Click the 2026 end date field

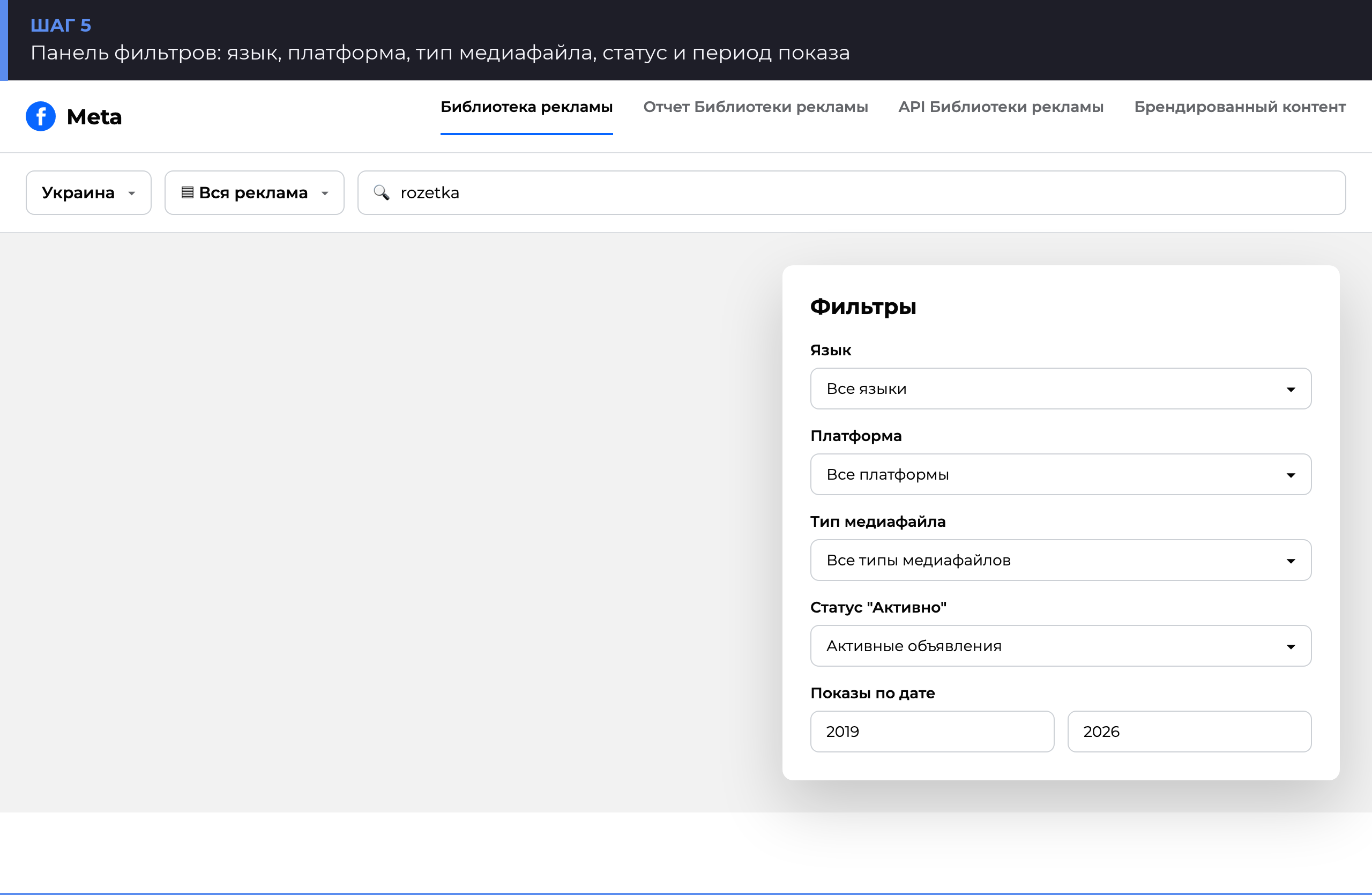click(x=1189, y=732)
